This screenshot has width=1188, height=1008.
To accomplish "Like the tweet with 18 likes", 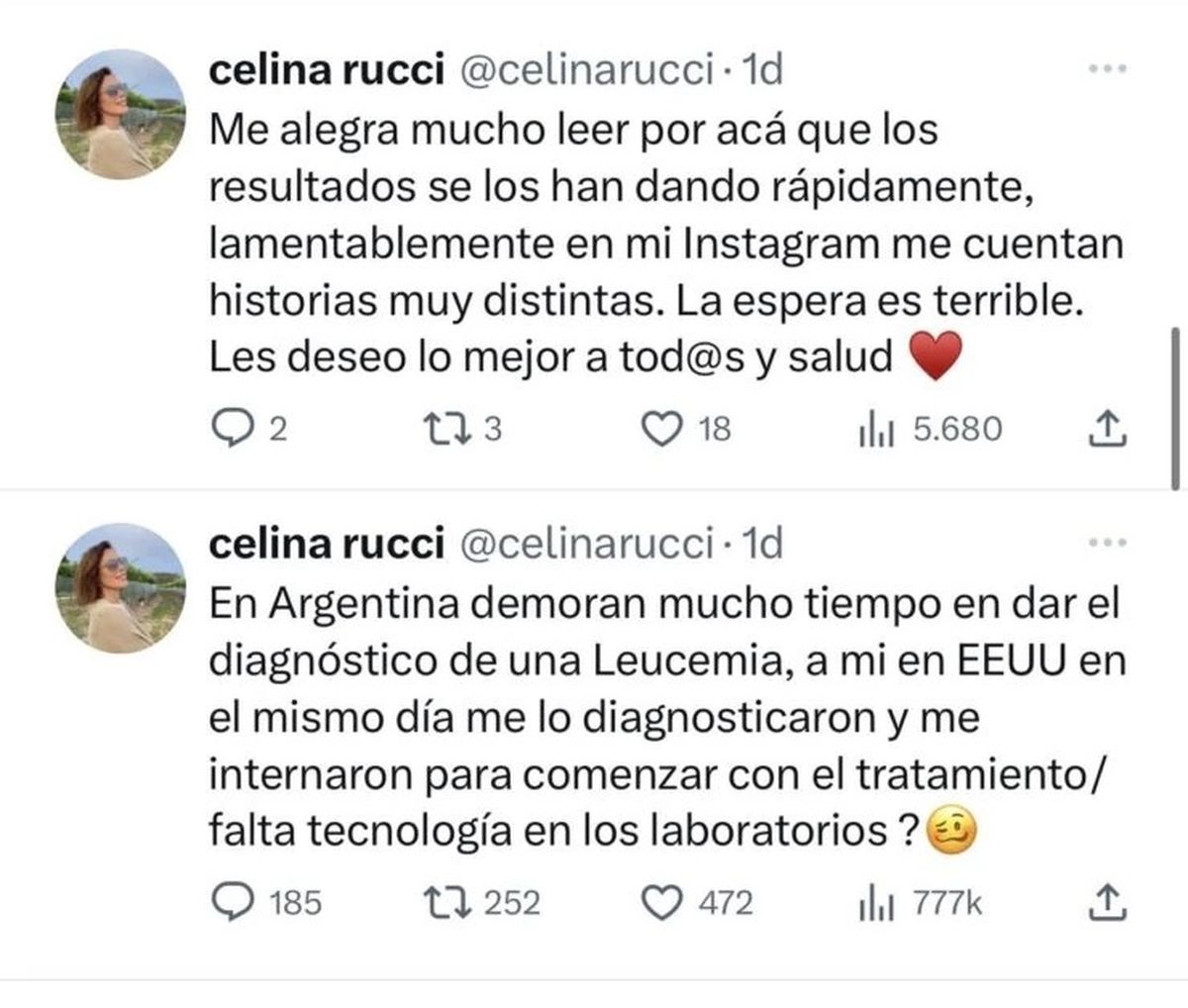I will click(662, 428).
